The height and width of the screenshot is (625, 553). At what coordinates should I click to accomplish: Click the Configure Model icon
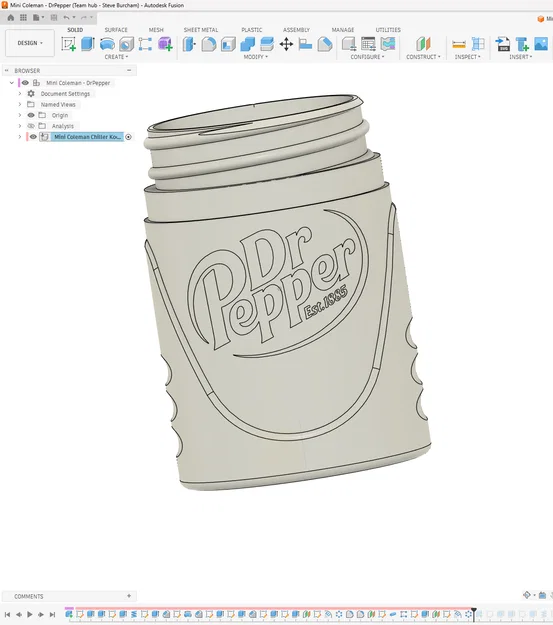(349, 44)
